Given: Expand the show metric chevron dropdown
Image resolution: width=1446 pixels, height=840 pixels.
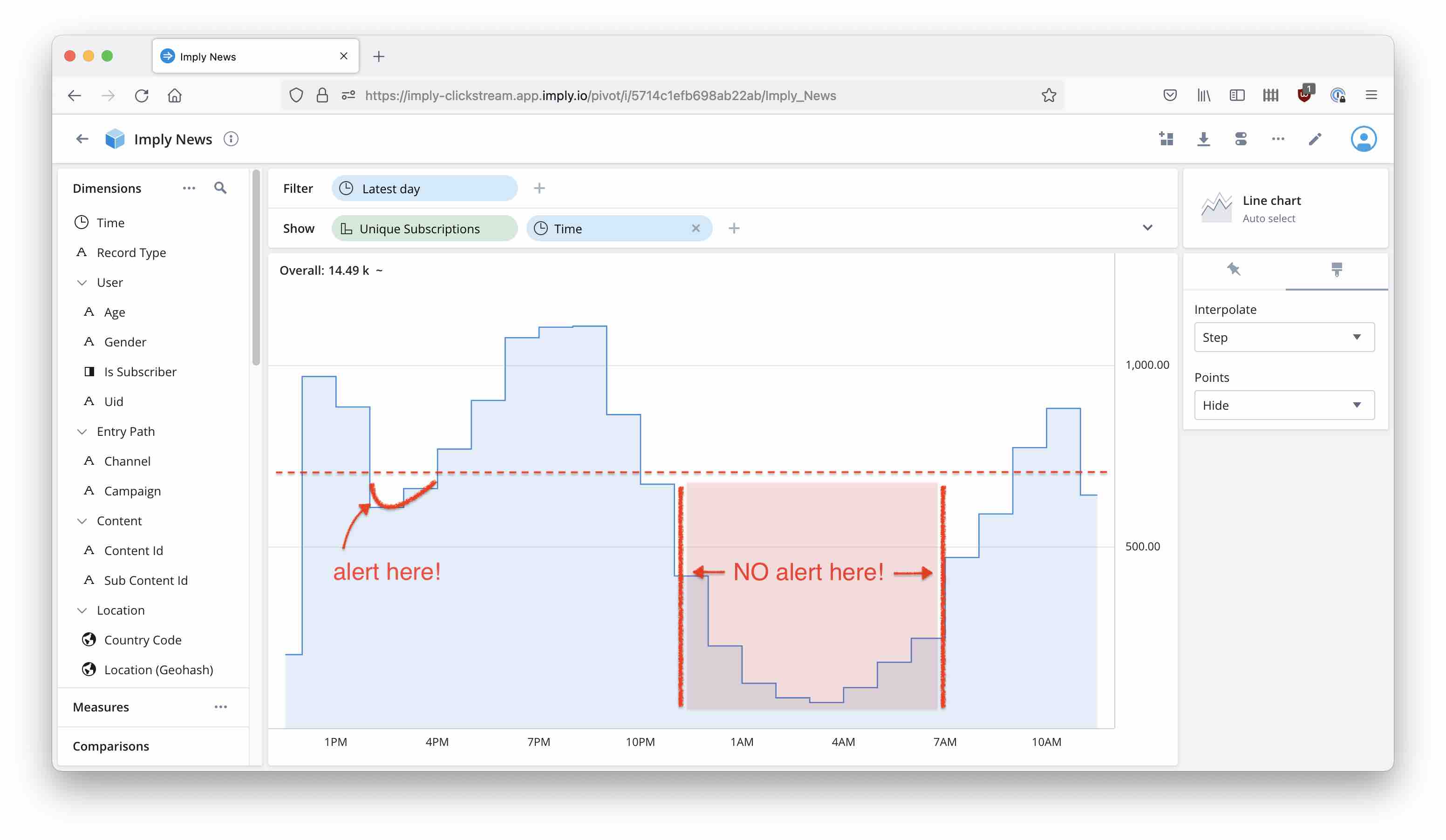Looking at the screenshot, I should coord(1148,228).
